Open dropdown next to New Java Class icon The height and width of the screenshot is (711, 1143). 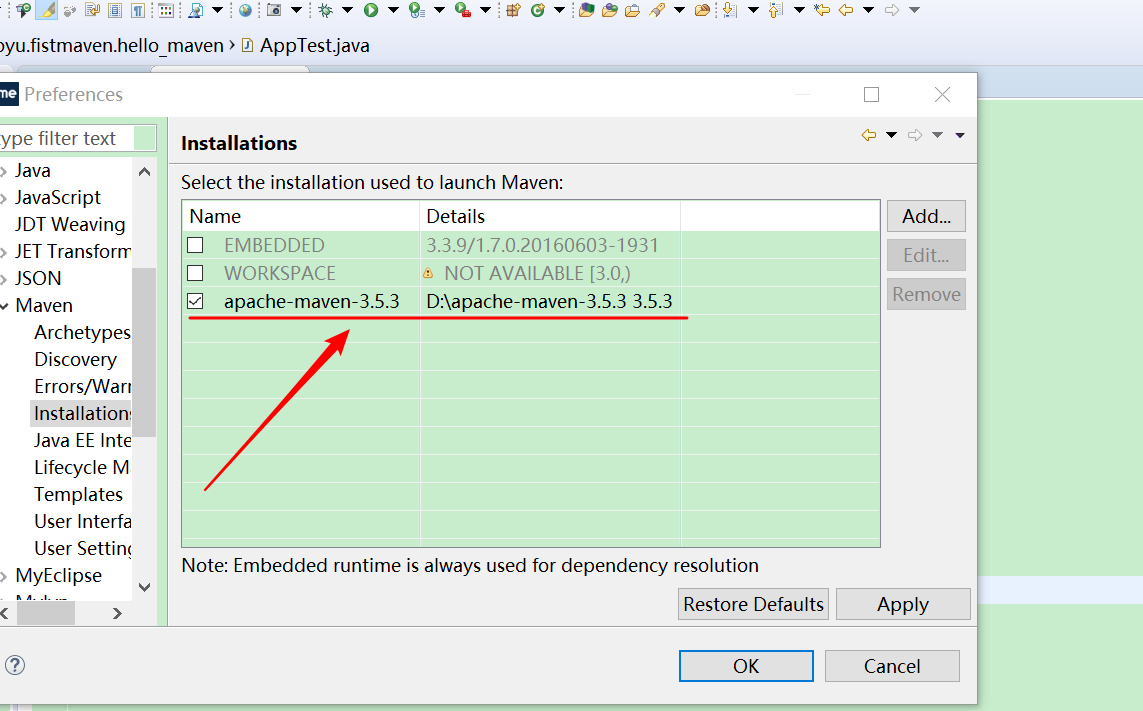click(x=559, y=10)
